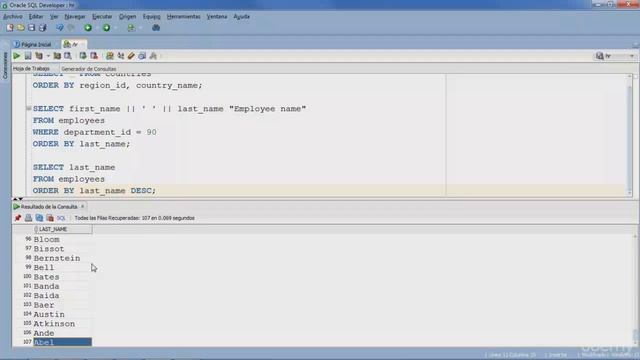Switch to Hoja de Trabajo tab
The height and width of the screenshot is (360, 640).
click(31, 69)
